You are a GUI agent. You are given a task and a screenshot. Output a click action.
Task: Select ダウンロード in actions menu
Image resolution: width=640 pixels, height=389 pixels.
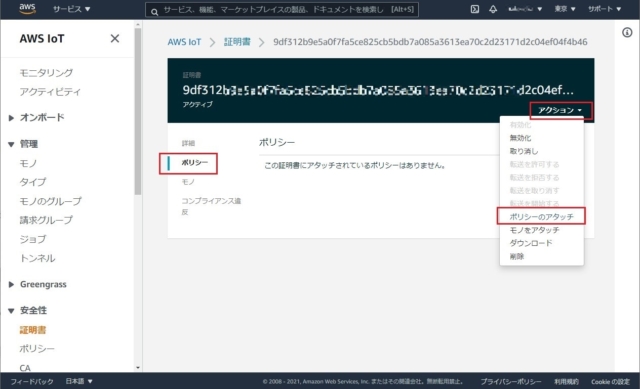click(x=531, y=243)
